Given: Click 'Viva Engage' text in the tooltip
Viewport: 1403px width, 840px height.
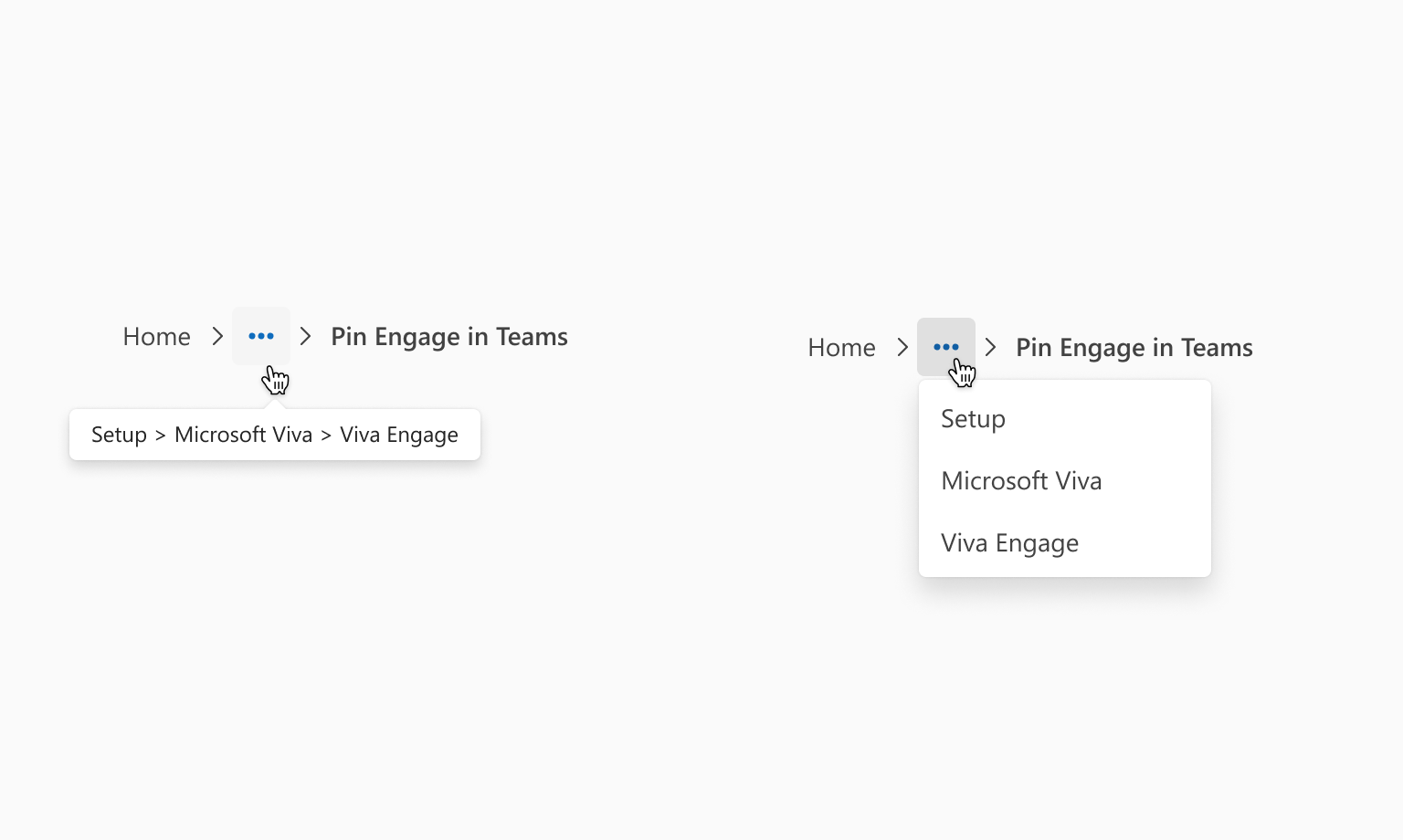Looking at the screenshot, I should pyautogui.click(x=399, y=436).
